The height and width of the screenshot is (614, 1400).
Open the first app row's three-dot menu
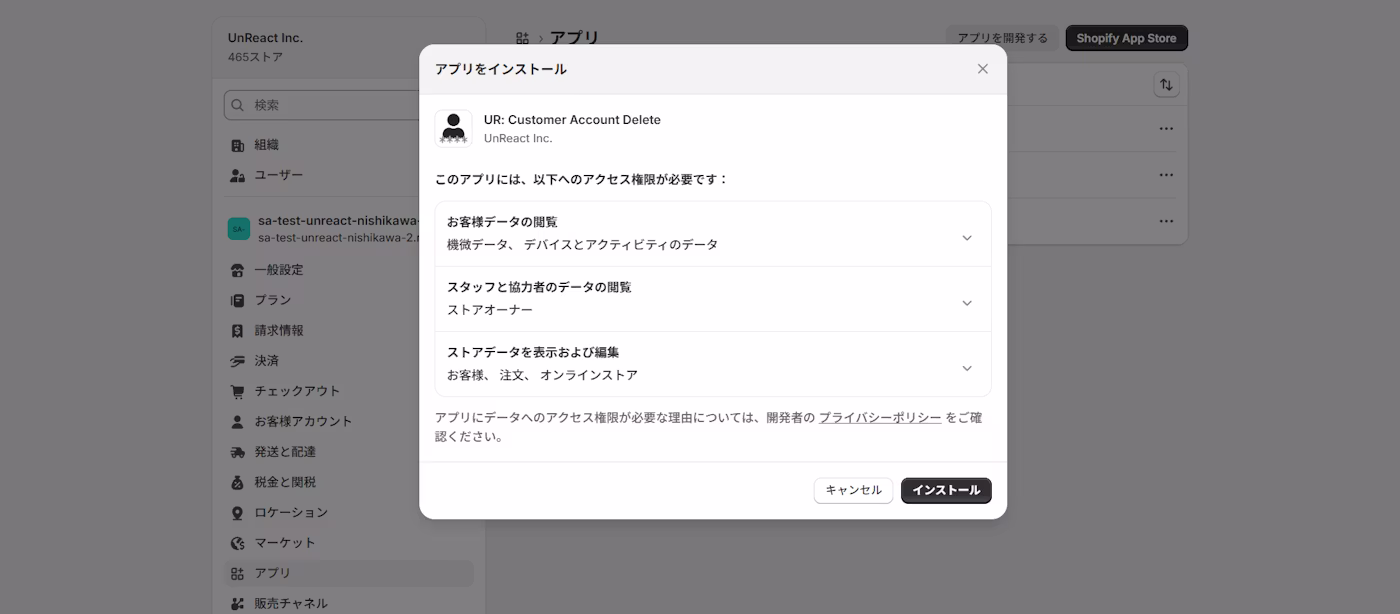click(x=1166, y=129)
